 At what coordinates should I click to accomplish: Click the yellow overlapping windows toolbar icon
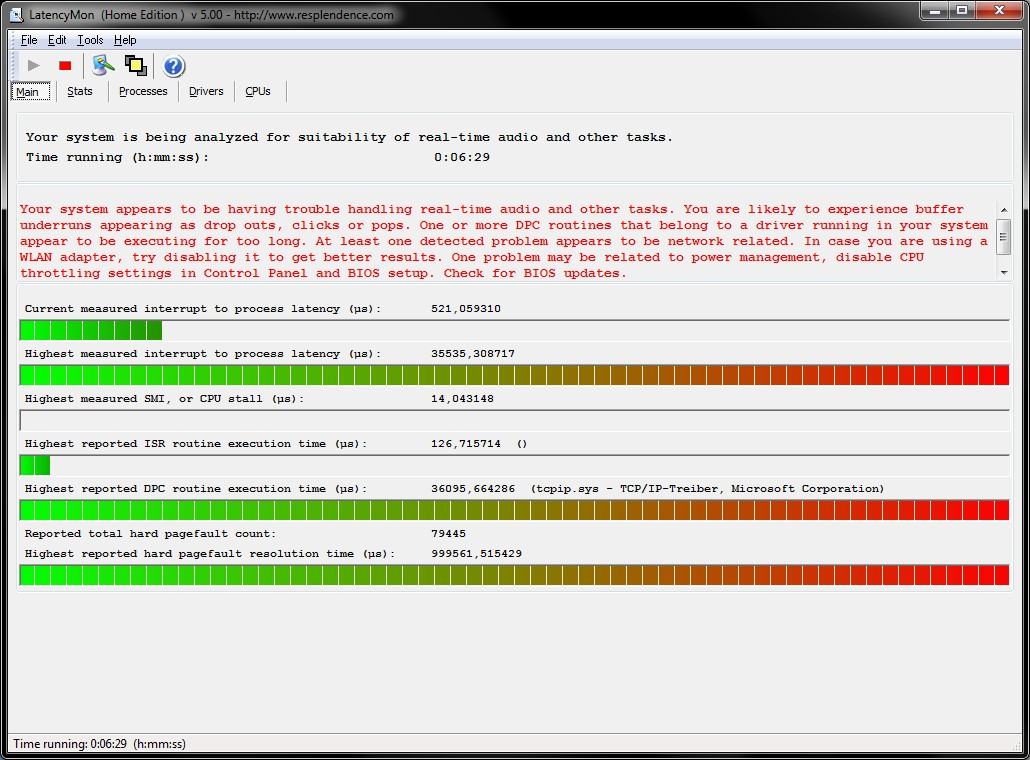136,66
